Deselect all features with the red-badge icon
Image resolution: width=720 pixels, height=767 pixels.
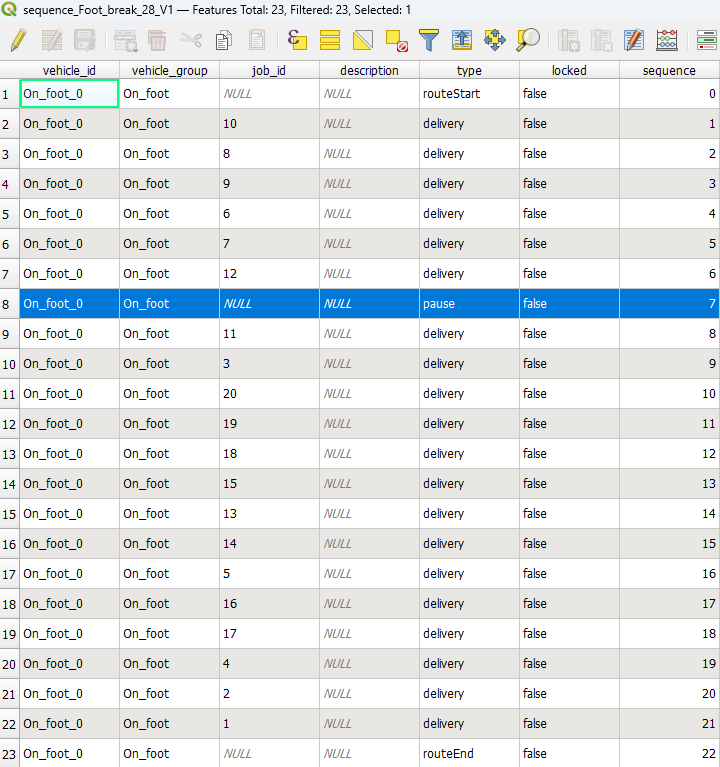[x=396, y=40]
